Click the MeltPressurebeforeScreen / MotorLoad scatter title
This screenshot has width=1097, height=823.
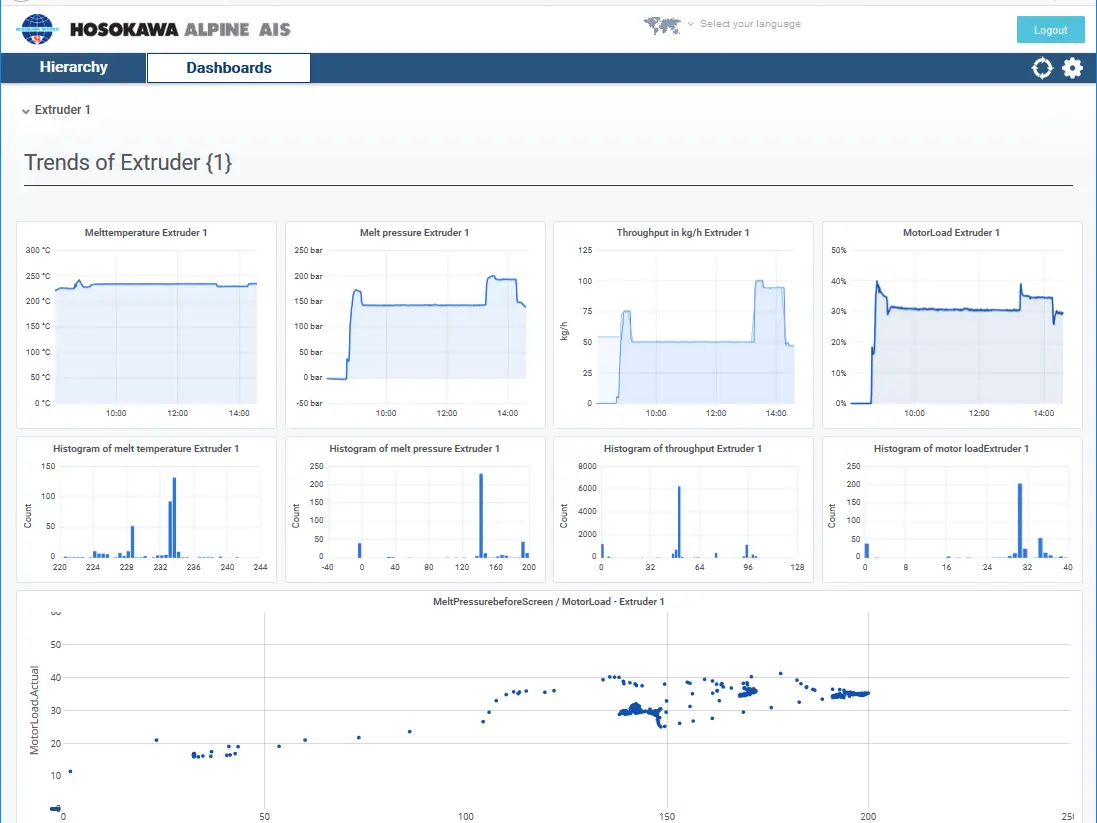point(548,602)
